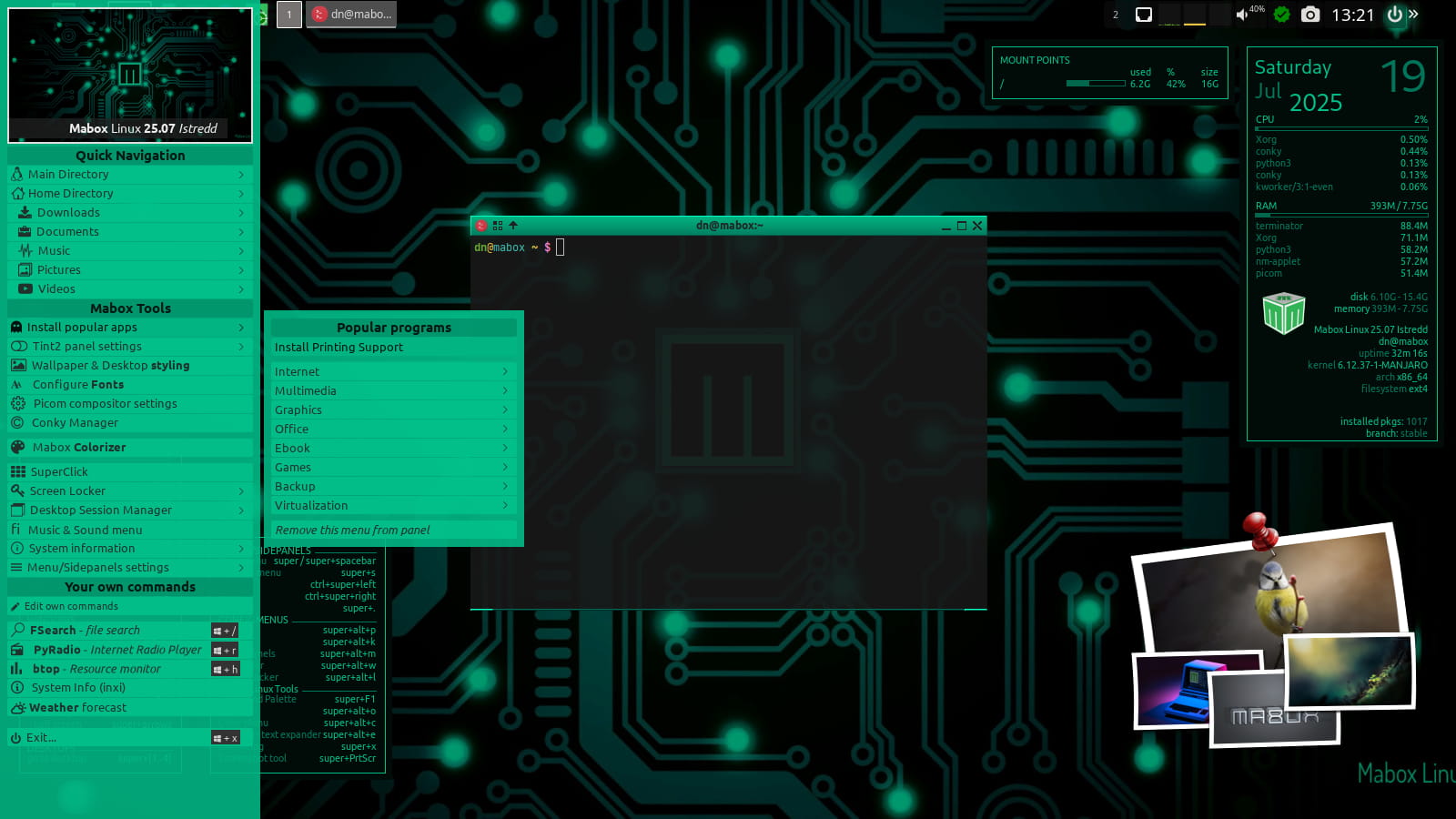Image resolution: width=1456 pixels, height=819 pixels.
Task: Open System Info (inxi)
Action: point(130,687)
